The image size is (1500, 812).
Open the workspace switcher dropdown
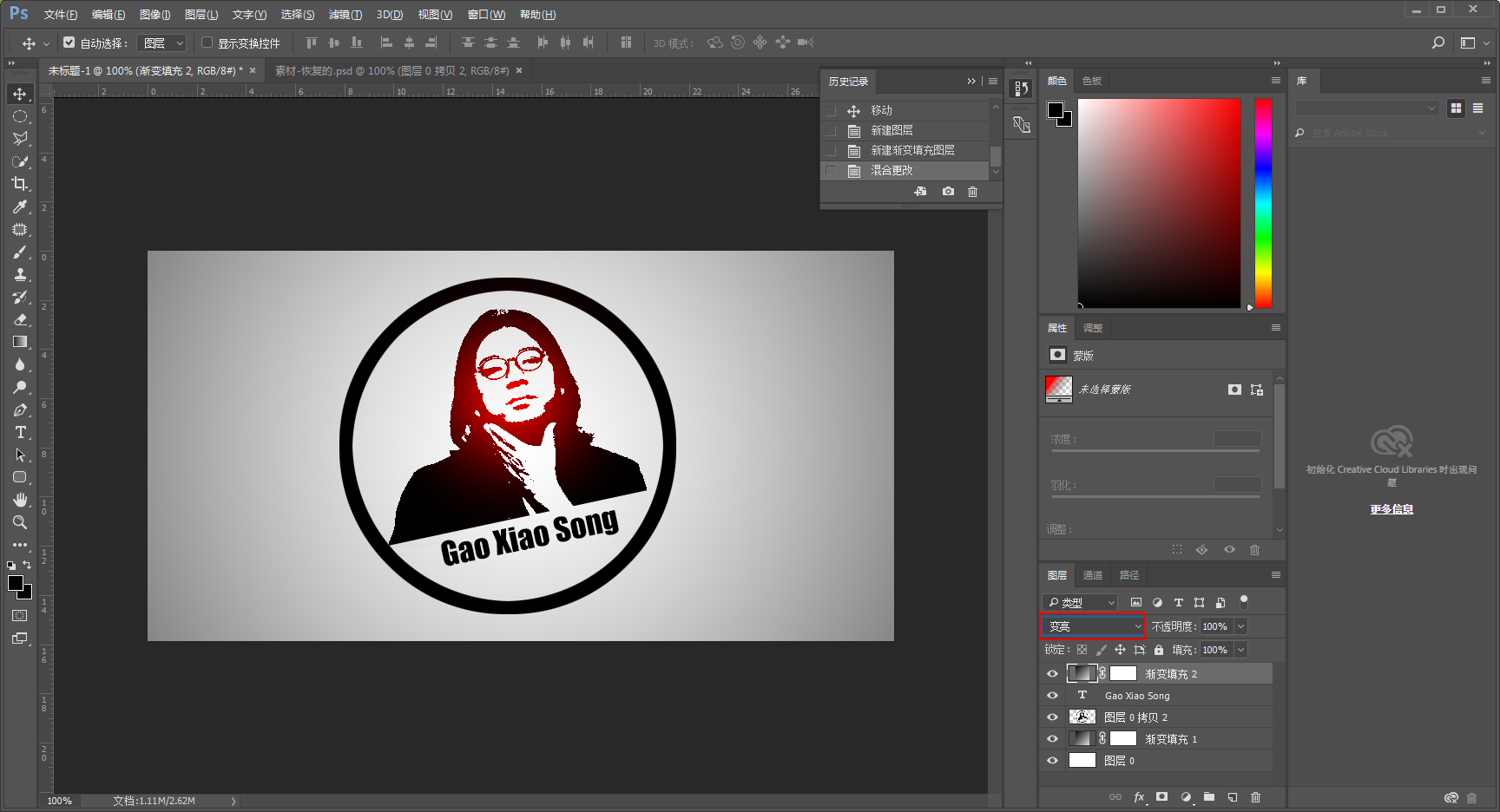[1474, 43]
